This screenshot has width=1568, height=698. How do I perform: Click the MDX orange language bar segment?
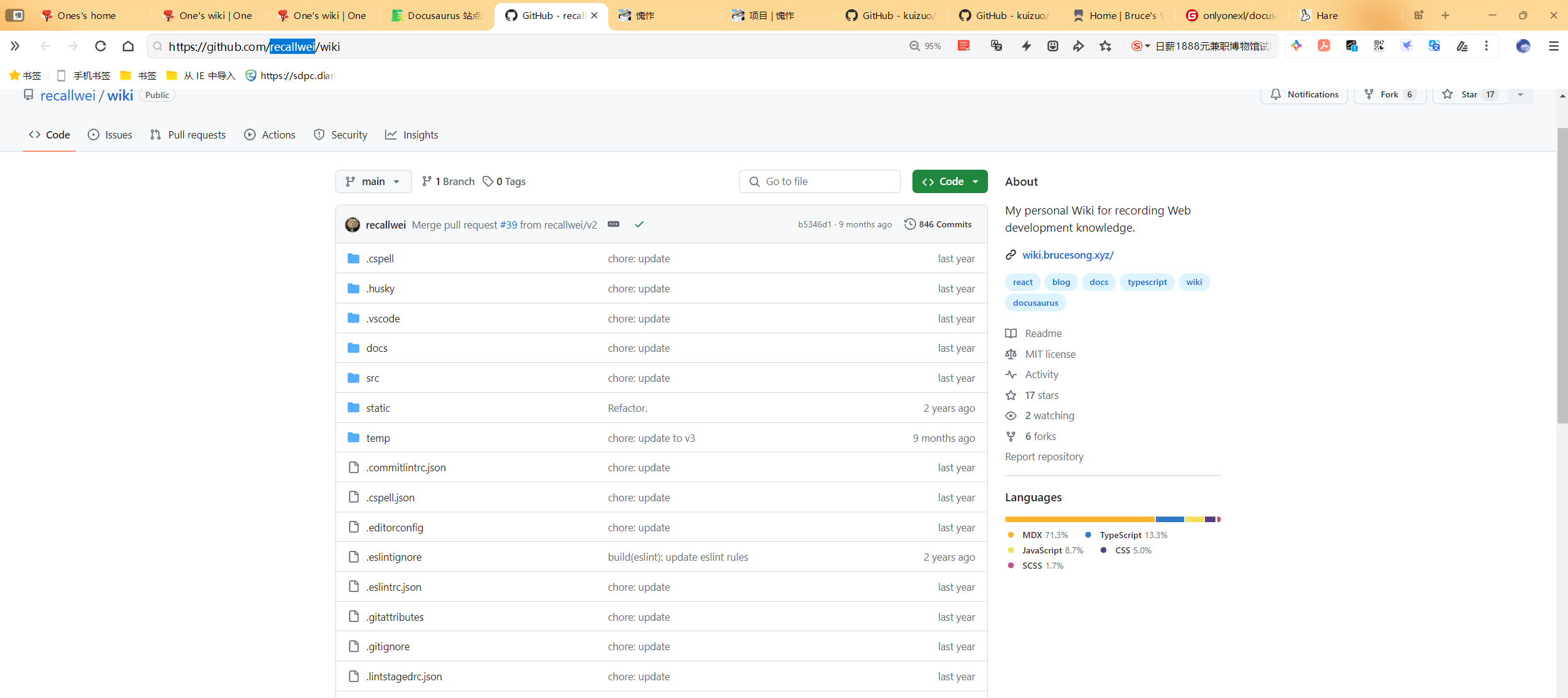pos(1080,519)
